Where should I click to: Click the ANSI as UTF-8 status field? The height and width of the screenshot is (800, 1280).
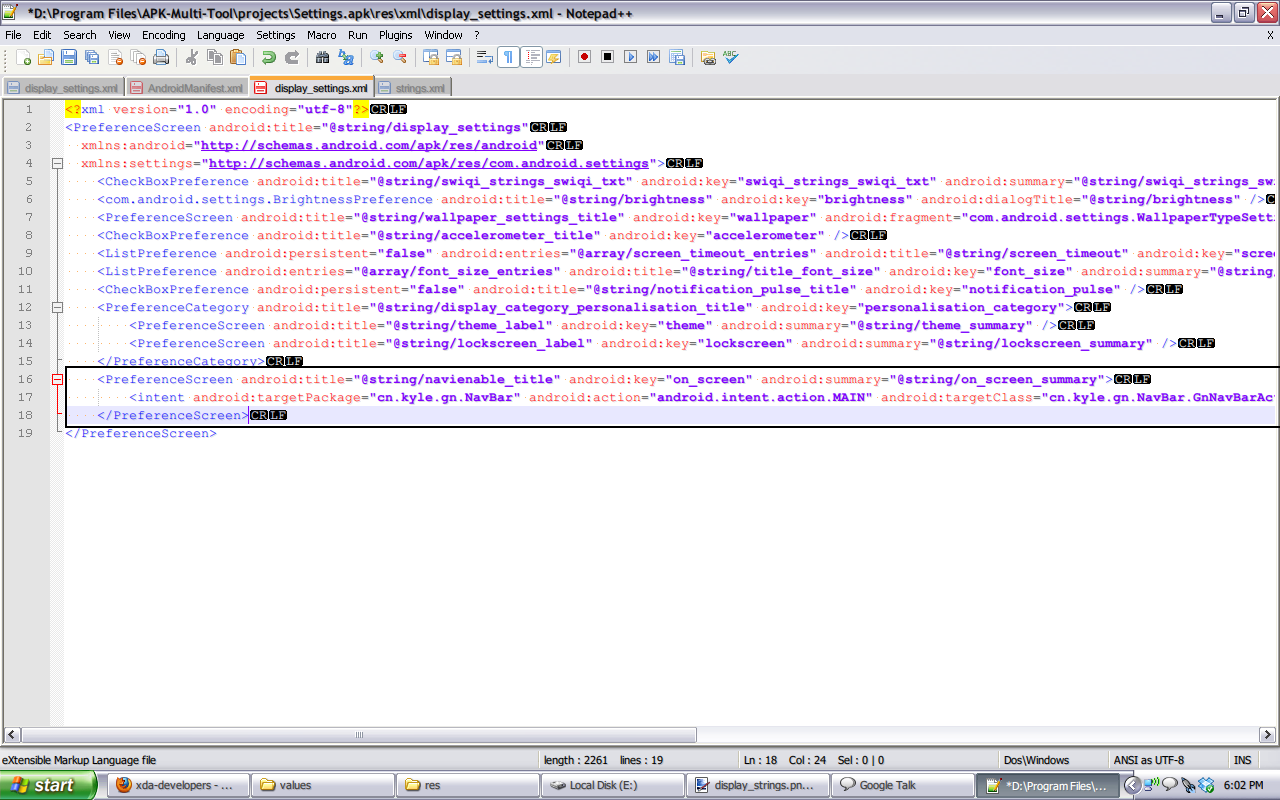(1148, 760)
